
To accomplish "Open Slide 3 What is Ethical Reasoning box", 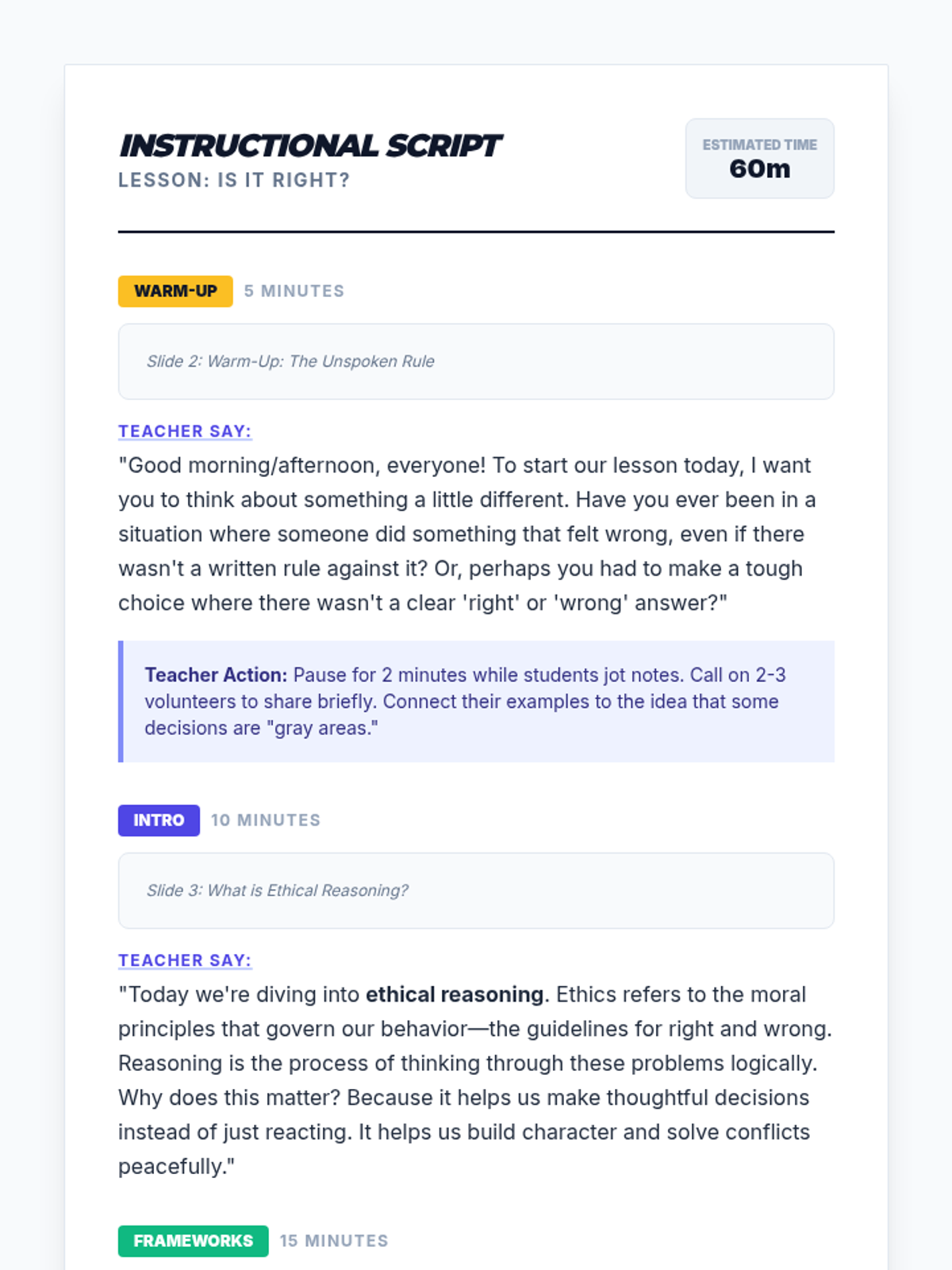I will 476,891.
